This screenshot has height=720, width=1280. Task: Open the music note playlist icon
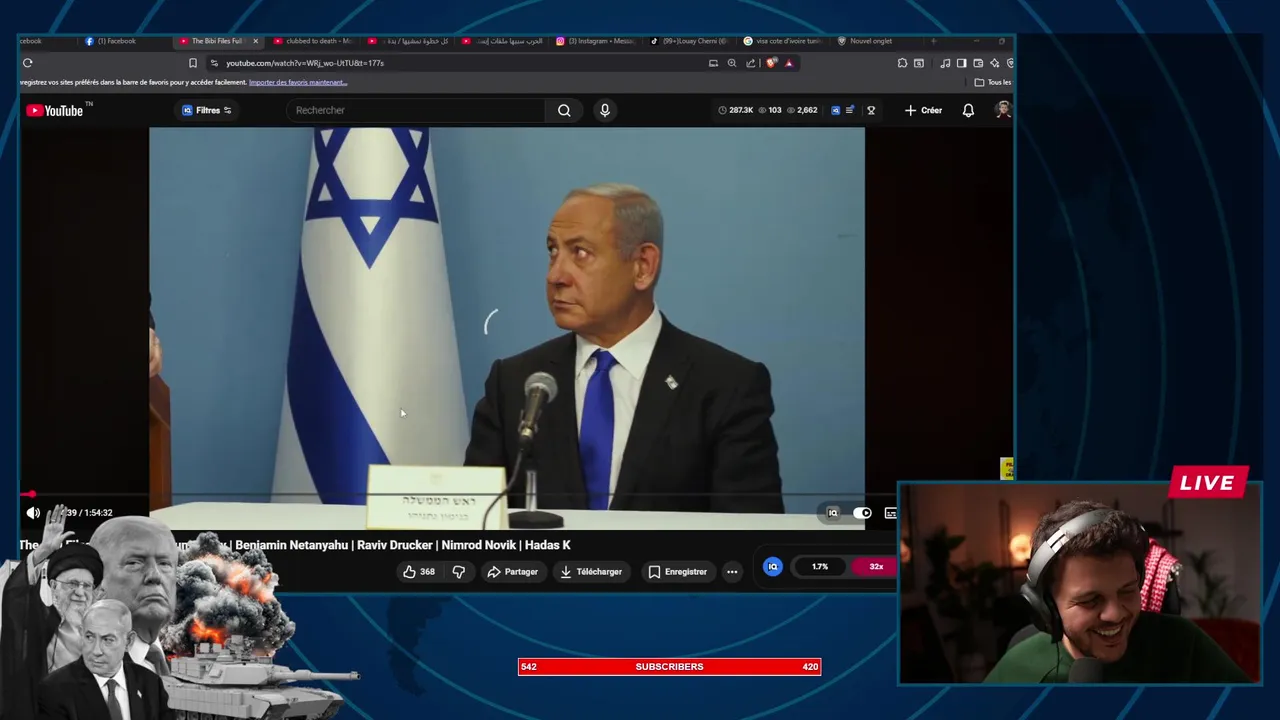(x=945, y=63)
